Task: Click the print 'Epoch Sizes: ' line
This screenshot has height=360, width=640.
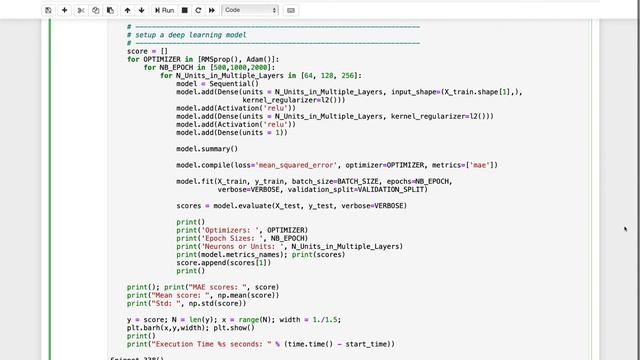Action: click(x=242, y=238)
